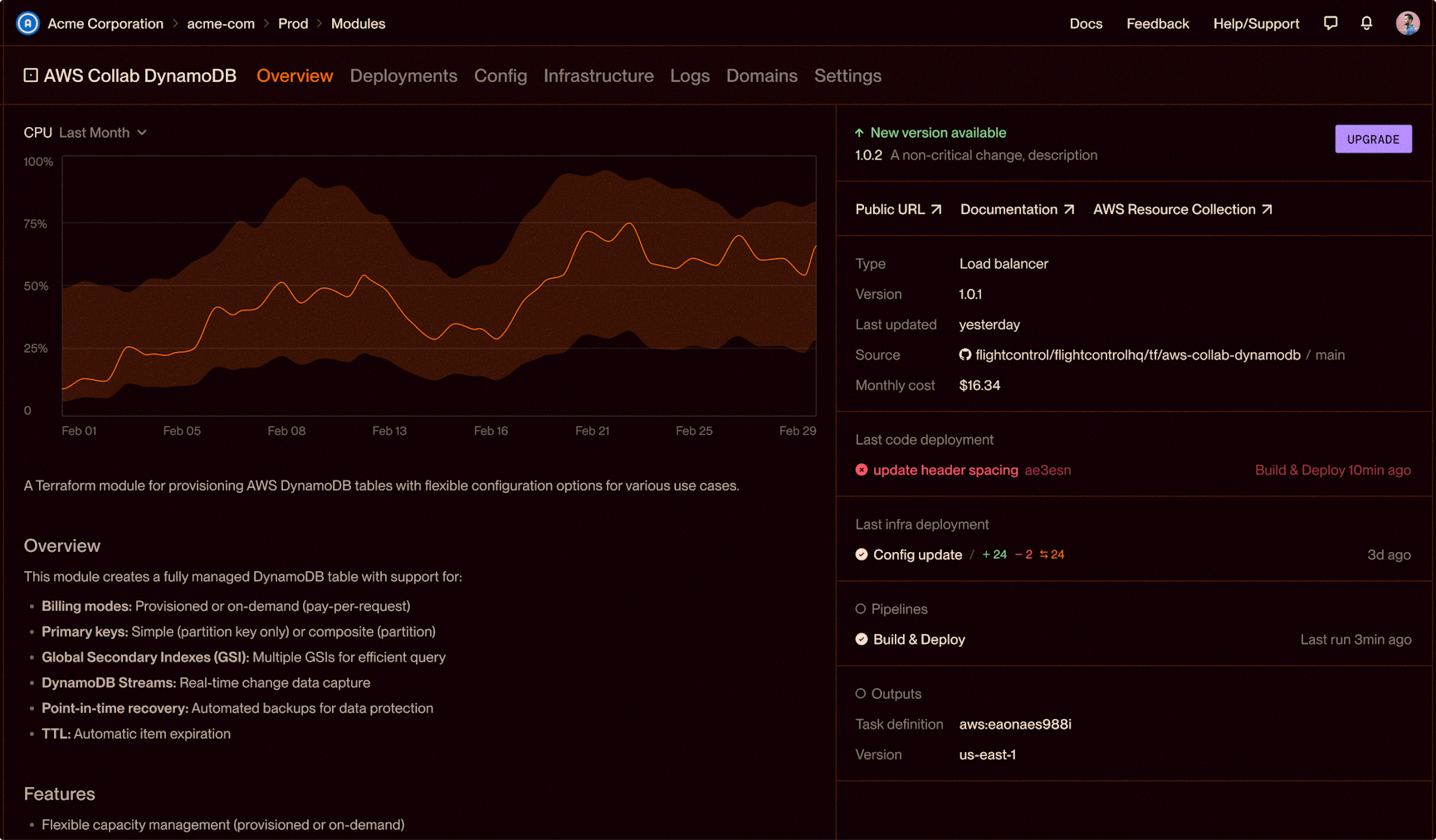This screenshot has height=840, width=1436.
Task: Open the Config tab
Action: click(x=501, y=76)
